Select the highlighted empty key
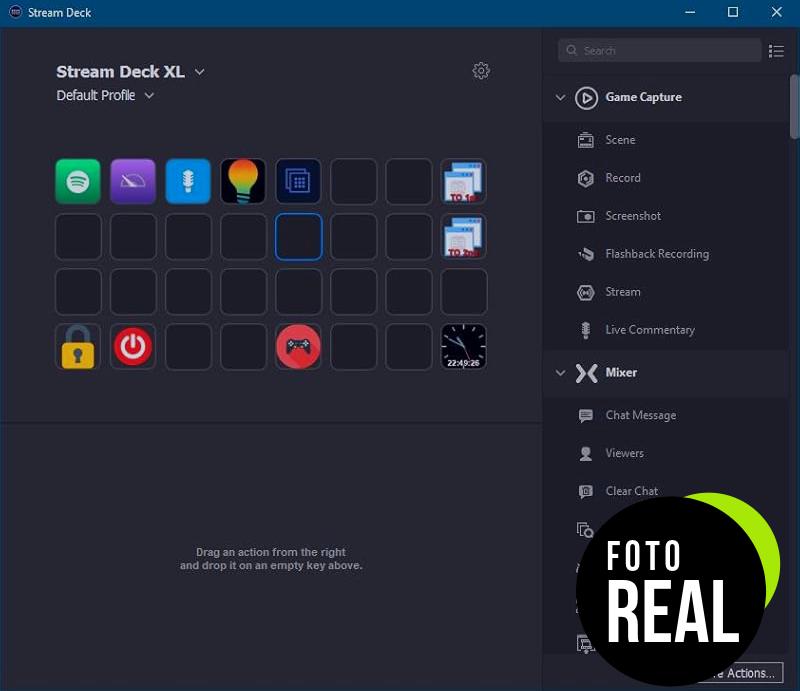800x691 pixels. (298, 237)
